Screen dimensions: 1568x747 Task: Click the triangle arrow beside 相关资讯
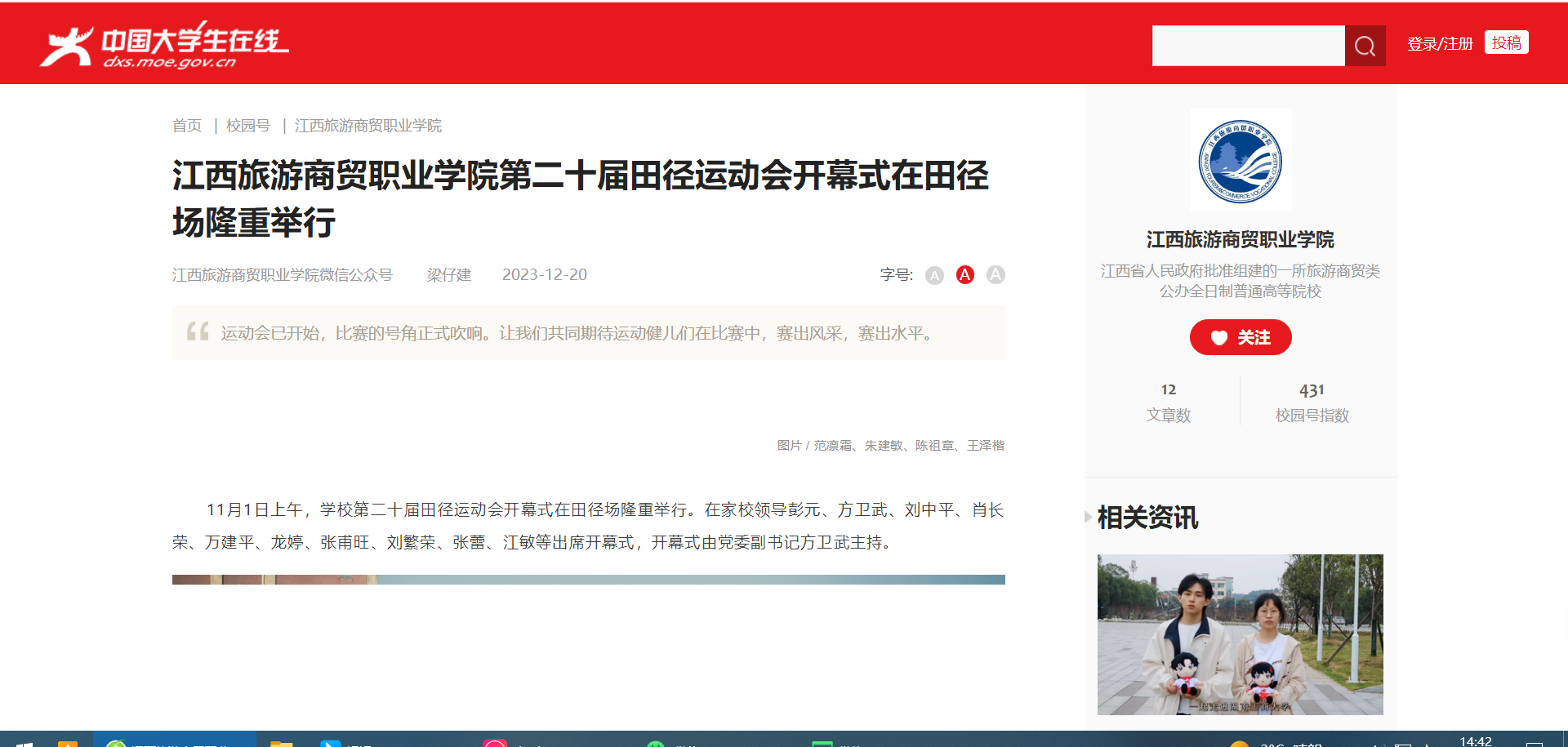1088,517
